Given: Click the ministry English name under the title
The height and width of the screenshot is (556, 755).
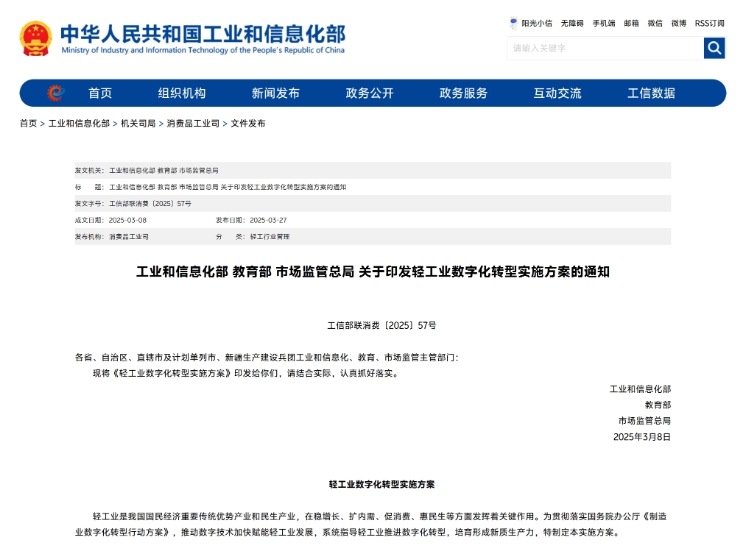Looking at the screenshot, I should click(x=203, y=50).
